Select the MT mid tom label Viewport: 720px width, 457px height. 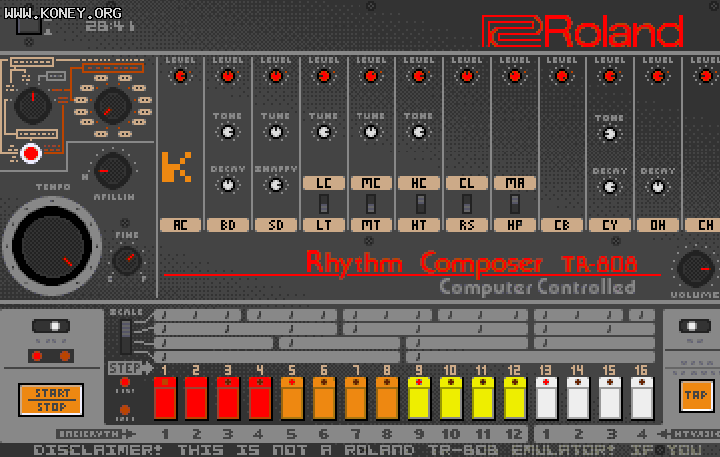pyautogui.click(x=371, y=225)
